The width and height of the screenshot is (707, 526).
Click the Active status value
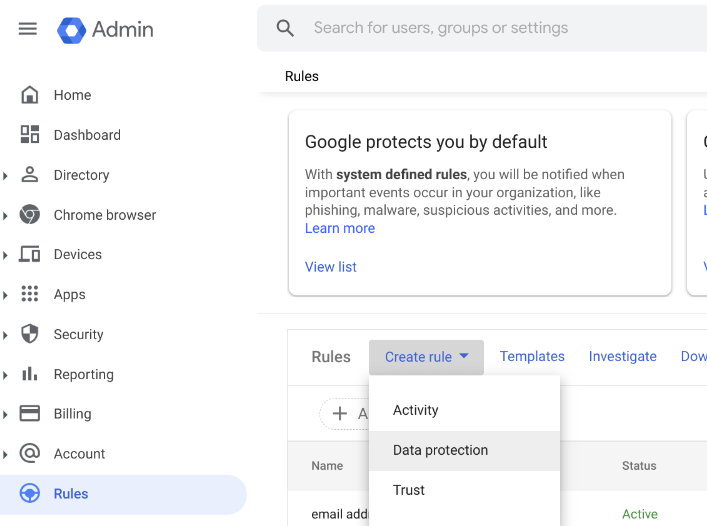click(x=639, y=514)
